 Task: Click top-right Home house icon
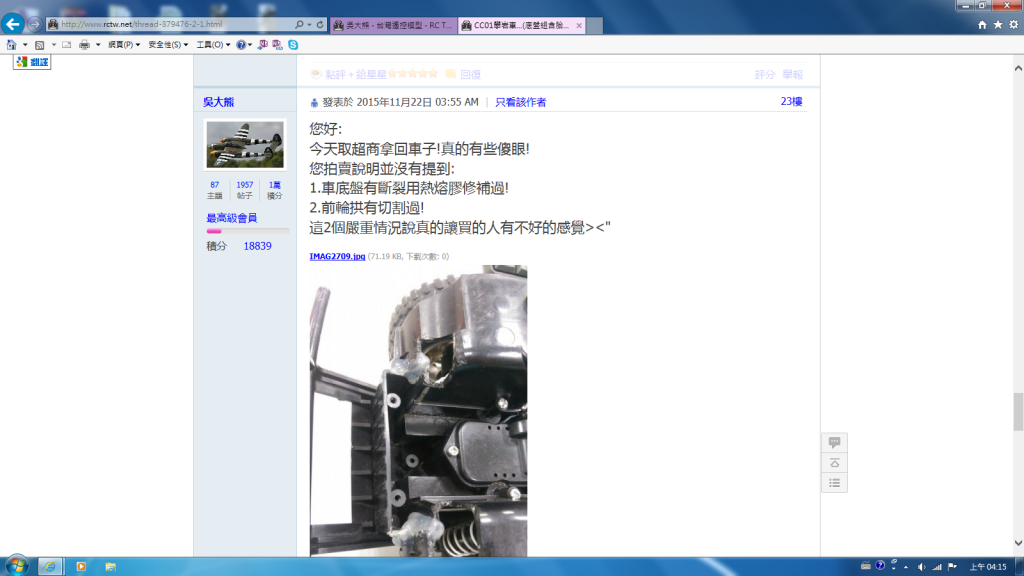pyautogui.click(x=982, y=24)
